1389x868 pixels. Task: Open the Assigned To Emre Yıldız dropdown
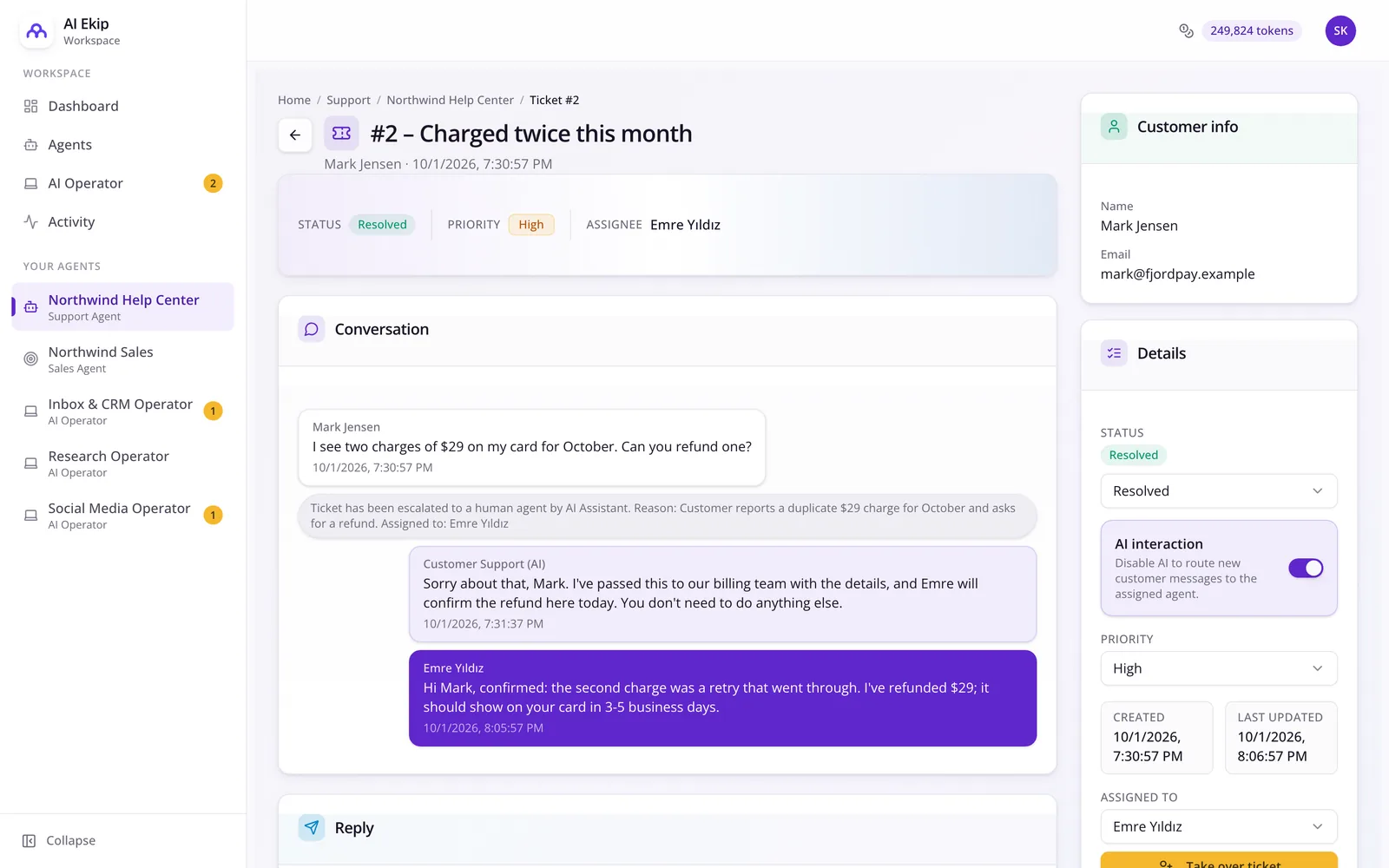pos(1219,826)
